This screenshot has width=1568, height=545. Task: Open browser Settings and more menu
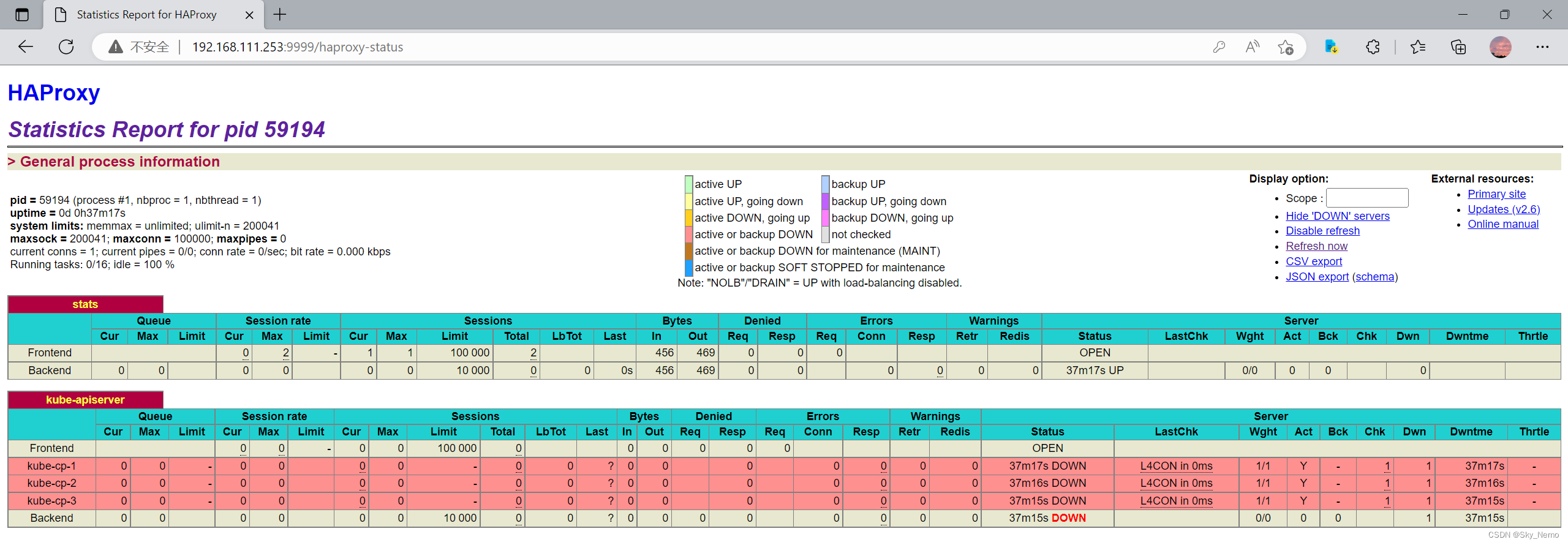pyautogui.click(x=1542, y=47)
